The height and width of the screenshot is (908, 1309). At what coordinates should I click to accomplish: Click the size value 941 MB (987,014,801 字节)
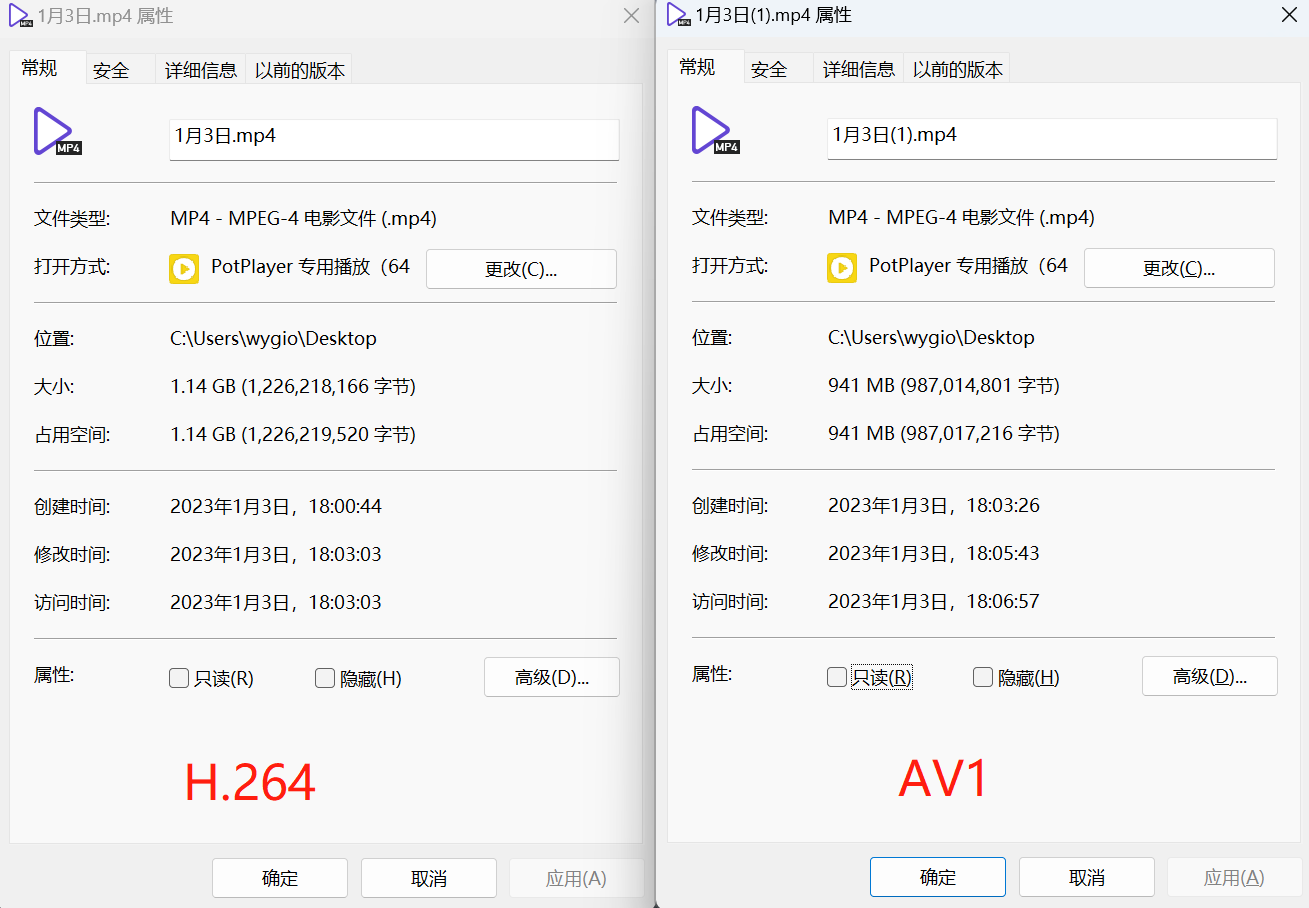(944, 385)
